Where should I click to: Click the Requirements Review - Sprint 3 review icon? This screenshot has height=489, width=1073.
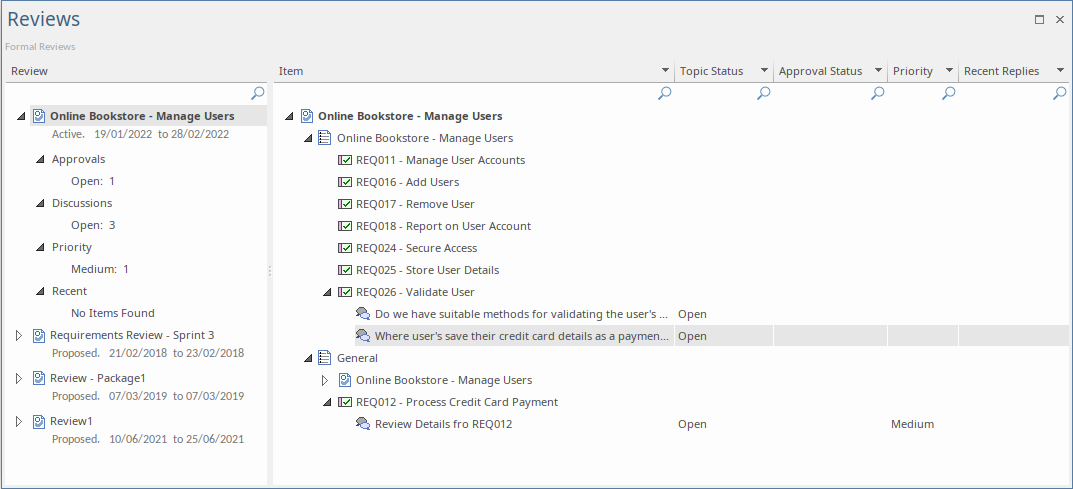coord(39,336)
